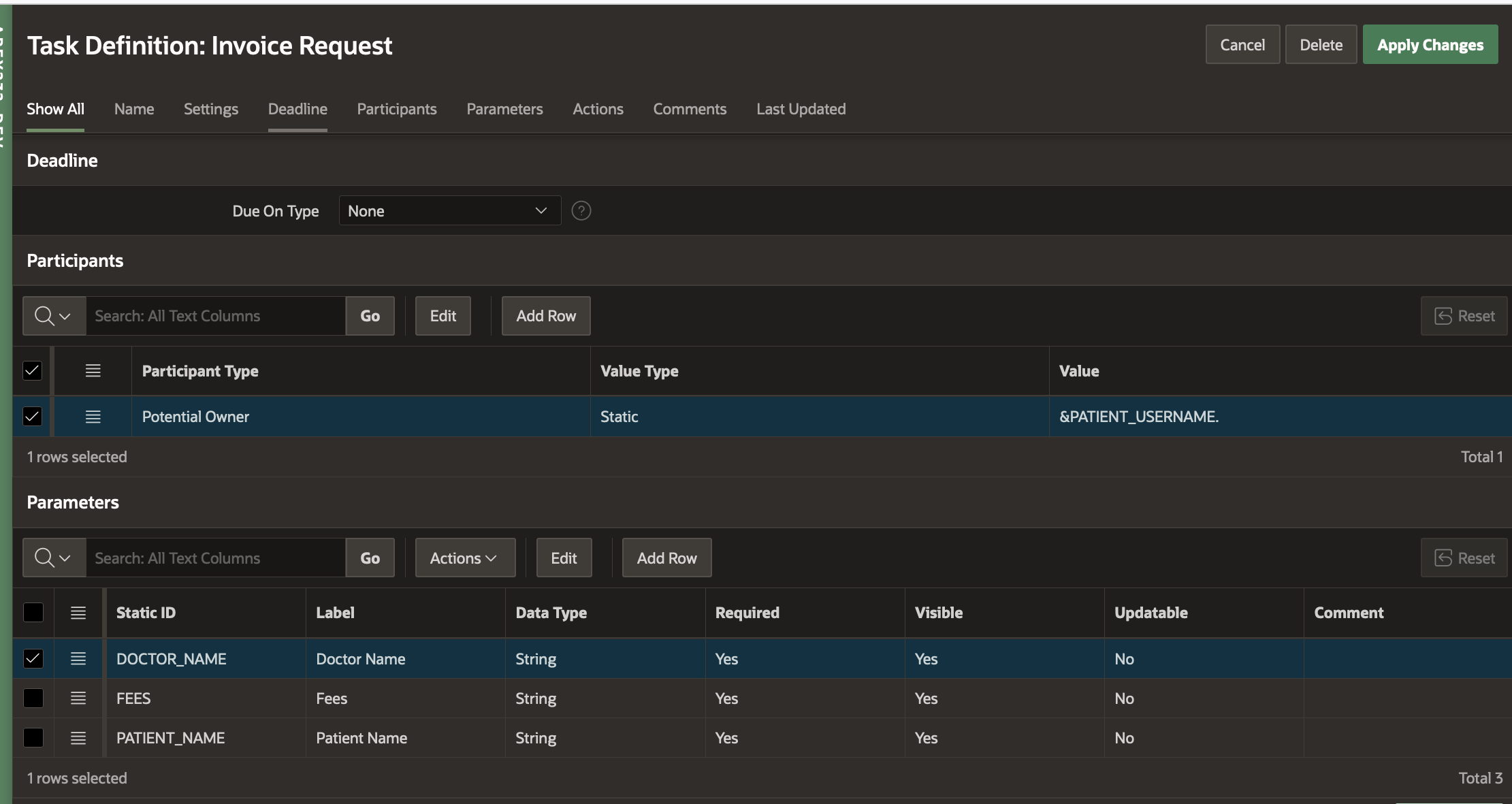Click the Parameters search text field
This screenshot has width=1512, height=804.
click(x=215, y=558)
